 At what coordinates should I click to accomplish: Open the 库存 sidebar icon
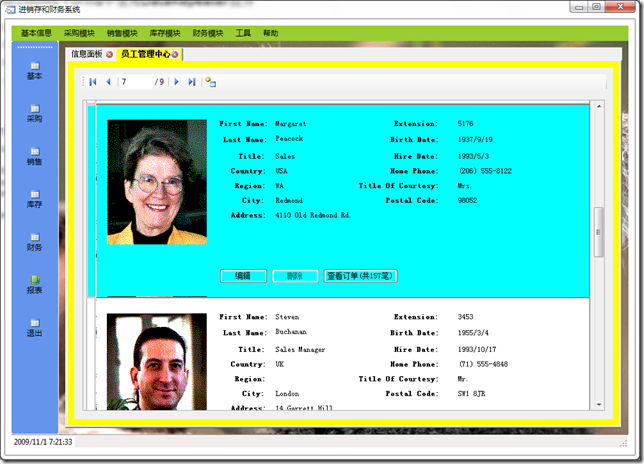[x=34, y=199]
